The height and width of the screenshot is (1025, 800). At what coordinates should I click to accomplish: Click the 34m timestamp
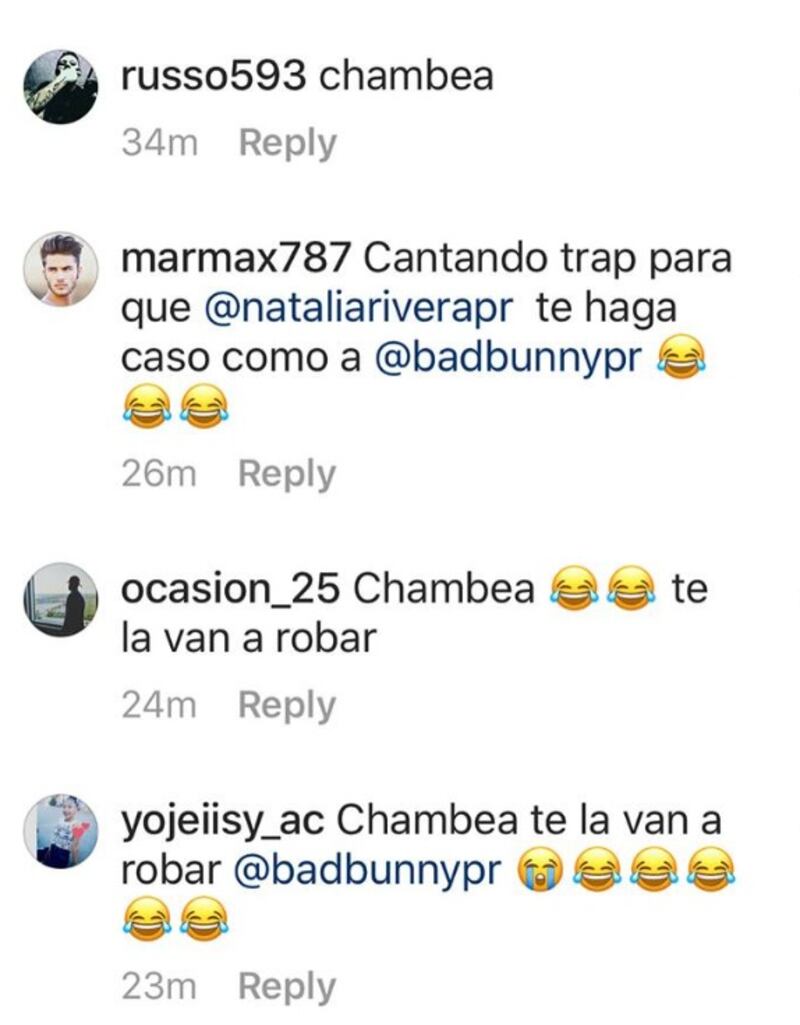159,143
